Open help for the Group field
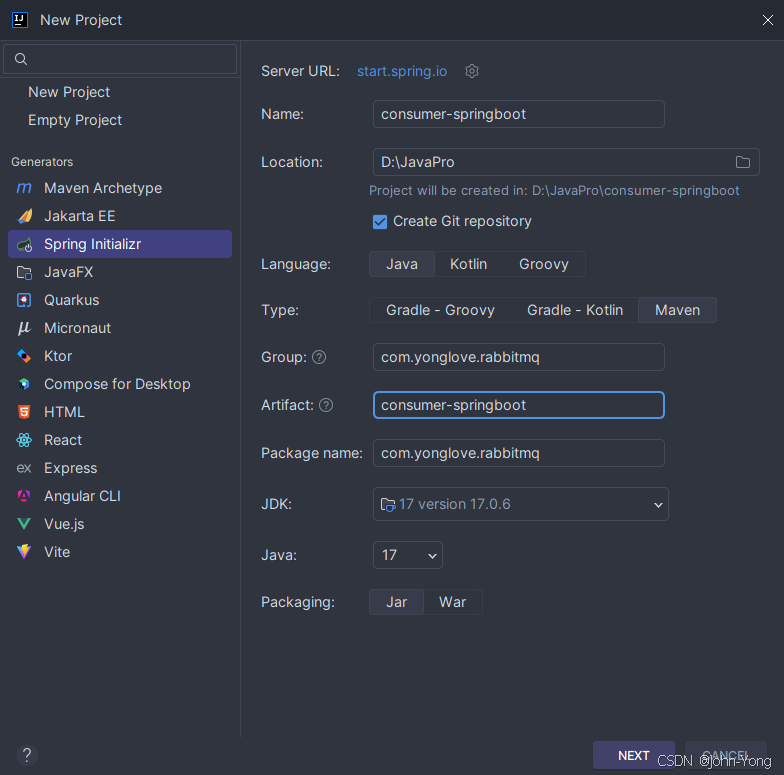The height and width of the screenshot is (775, 784). pyautogui.click(x=319, y=357)
